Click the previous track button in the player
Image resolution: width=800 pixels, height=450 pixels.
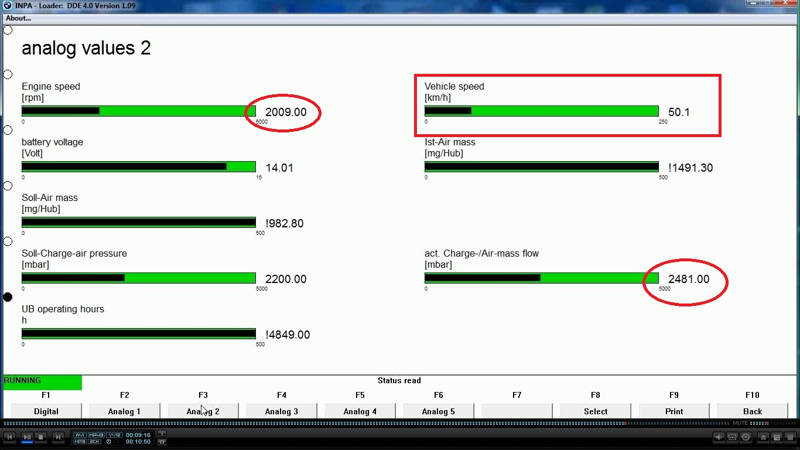10,437
